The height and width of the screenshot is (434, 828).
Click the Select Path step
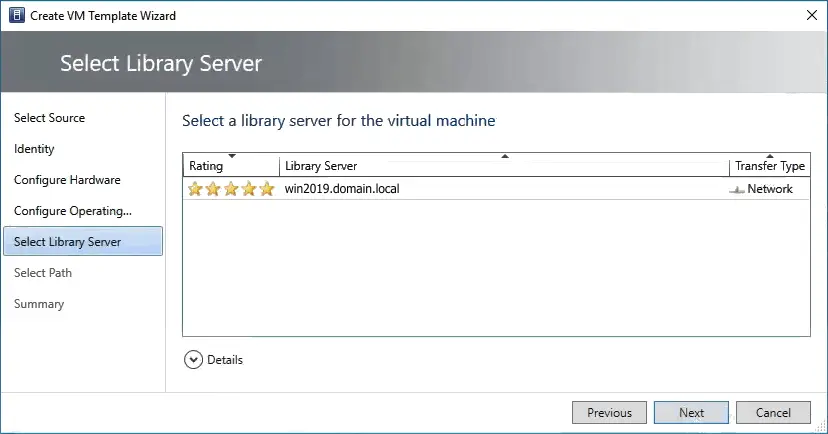pyautogui.click(x=43, y=273)
